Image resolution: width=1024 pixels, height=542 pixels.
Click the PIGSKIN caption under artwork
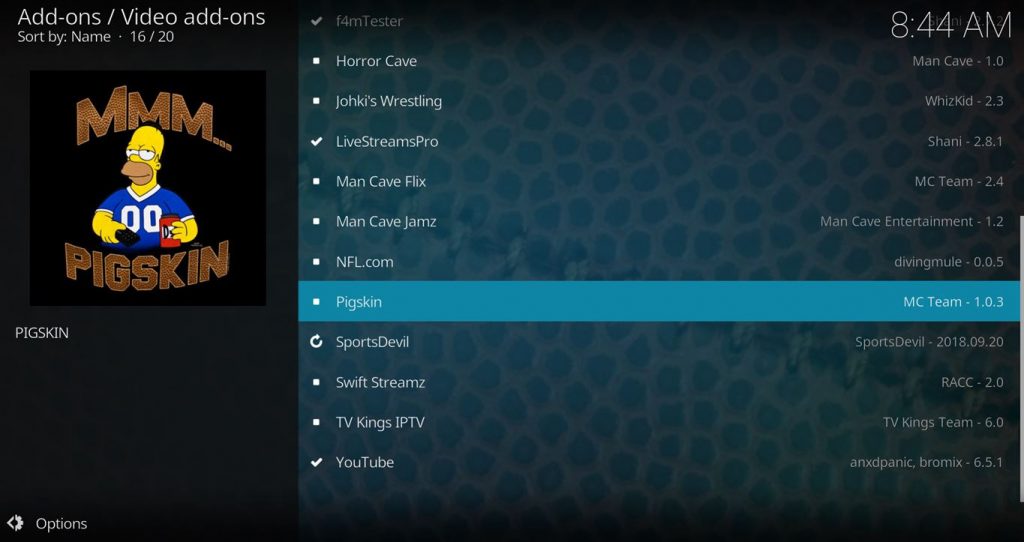click(42, 332)
